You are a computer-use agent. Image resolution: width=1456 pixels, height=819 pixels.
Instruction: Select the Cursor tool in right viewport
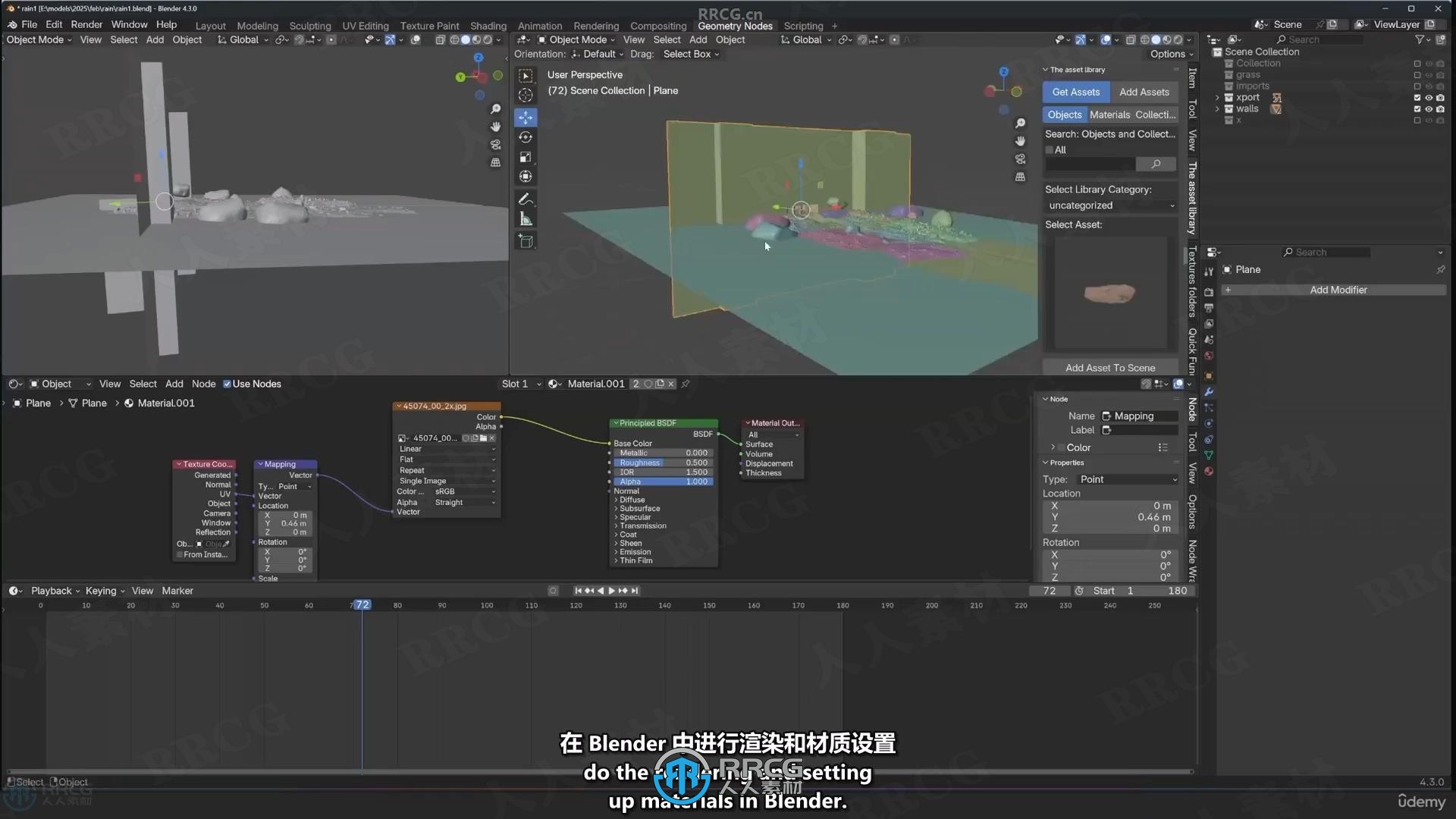click(x=526, y=96)
